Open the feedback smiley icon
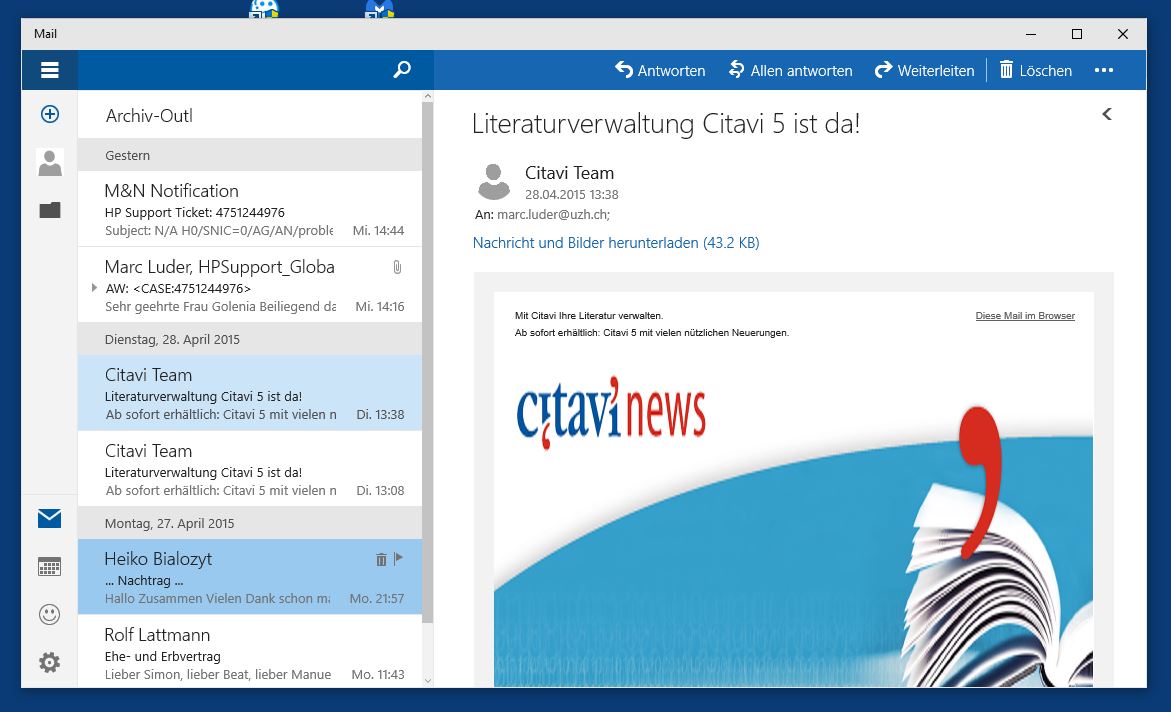1171x712 pixels. click(49, 614)
